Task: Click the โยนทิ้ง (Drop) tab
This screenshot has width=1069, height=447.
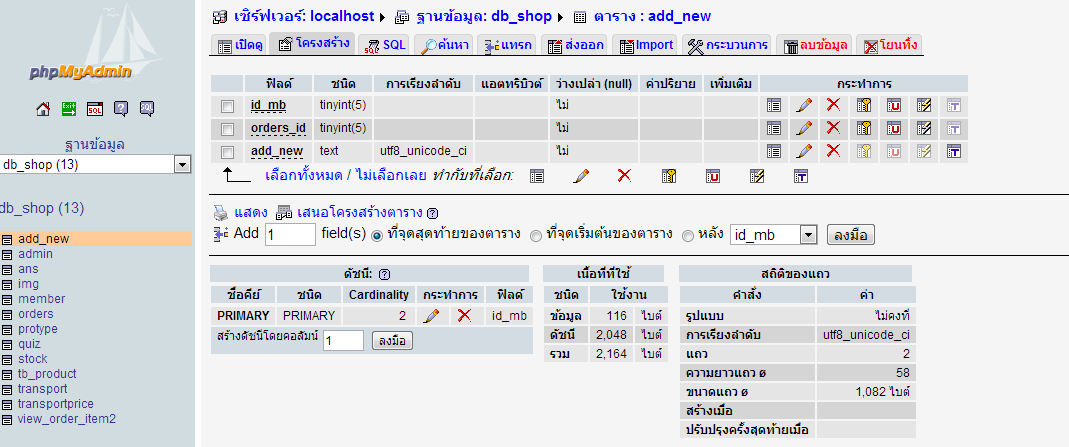Action: point(890,46)
